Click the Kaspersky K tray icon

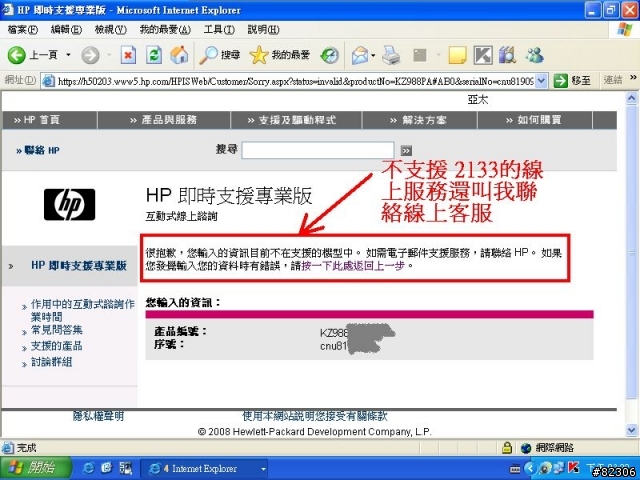pyautogui.click(x=573, y=468)
